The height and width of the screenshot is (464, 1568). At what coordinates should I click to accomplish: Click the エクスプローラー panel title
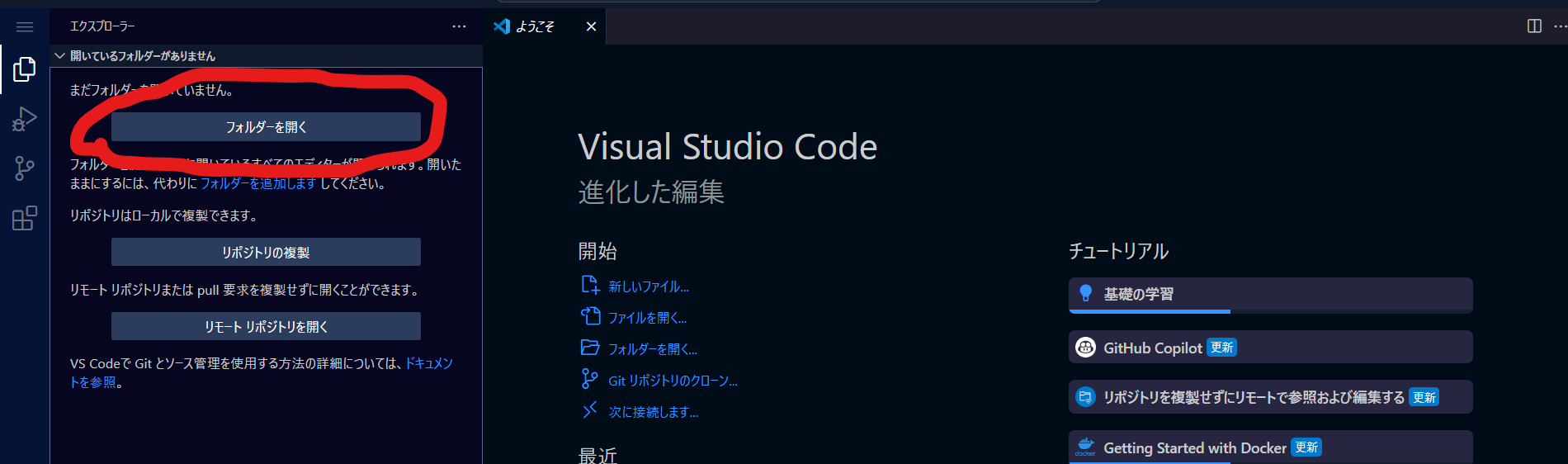102,26
